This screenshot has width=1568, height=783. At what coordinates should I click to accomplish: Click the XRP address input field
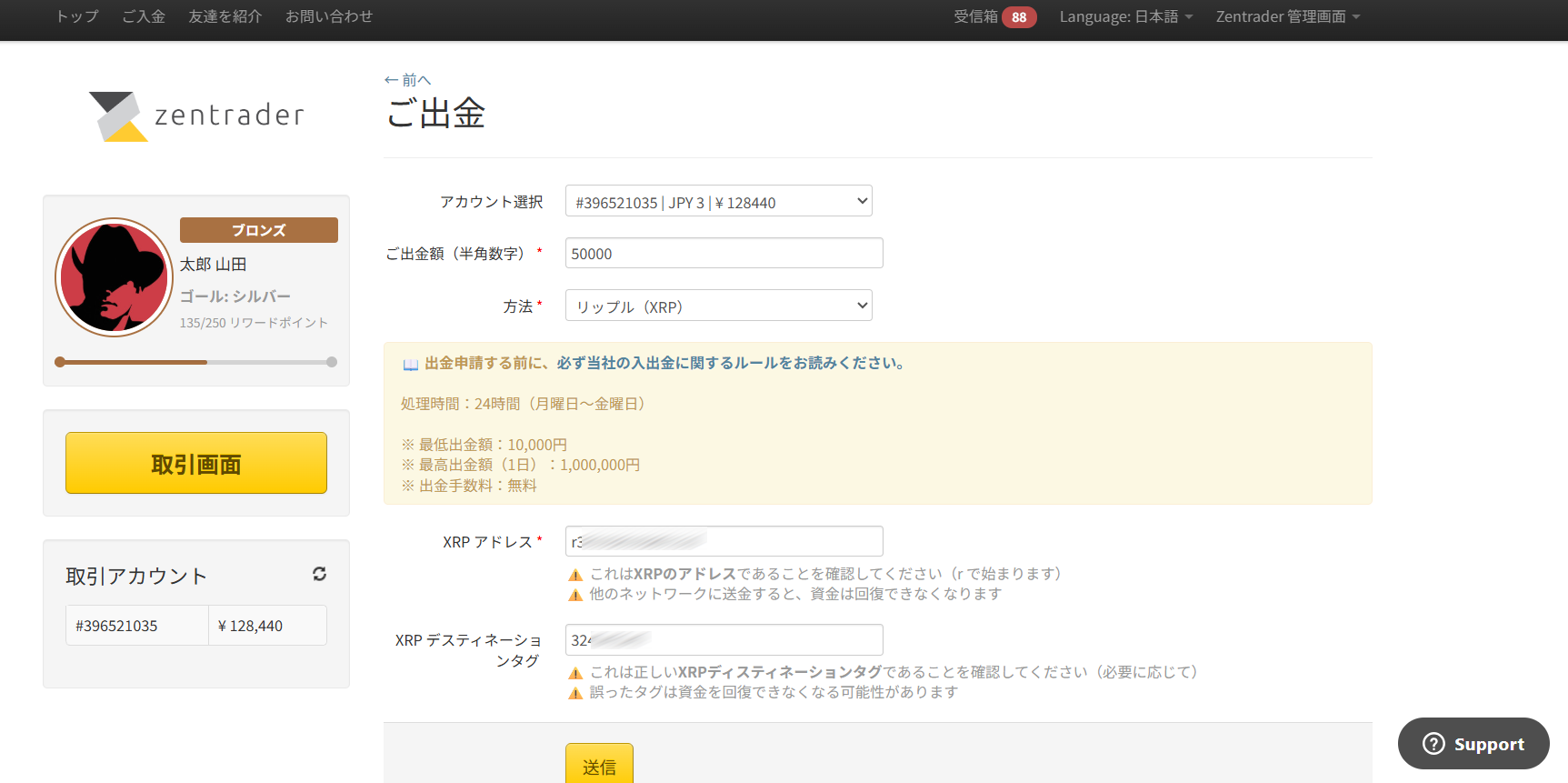point(724,541)
